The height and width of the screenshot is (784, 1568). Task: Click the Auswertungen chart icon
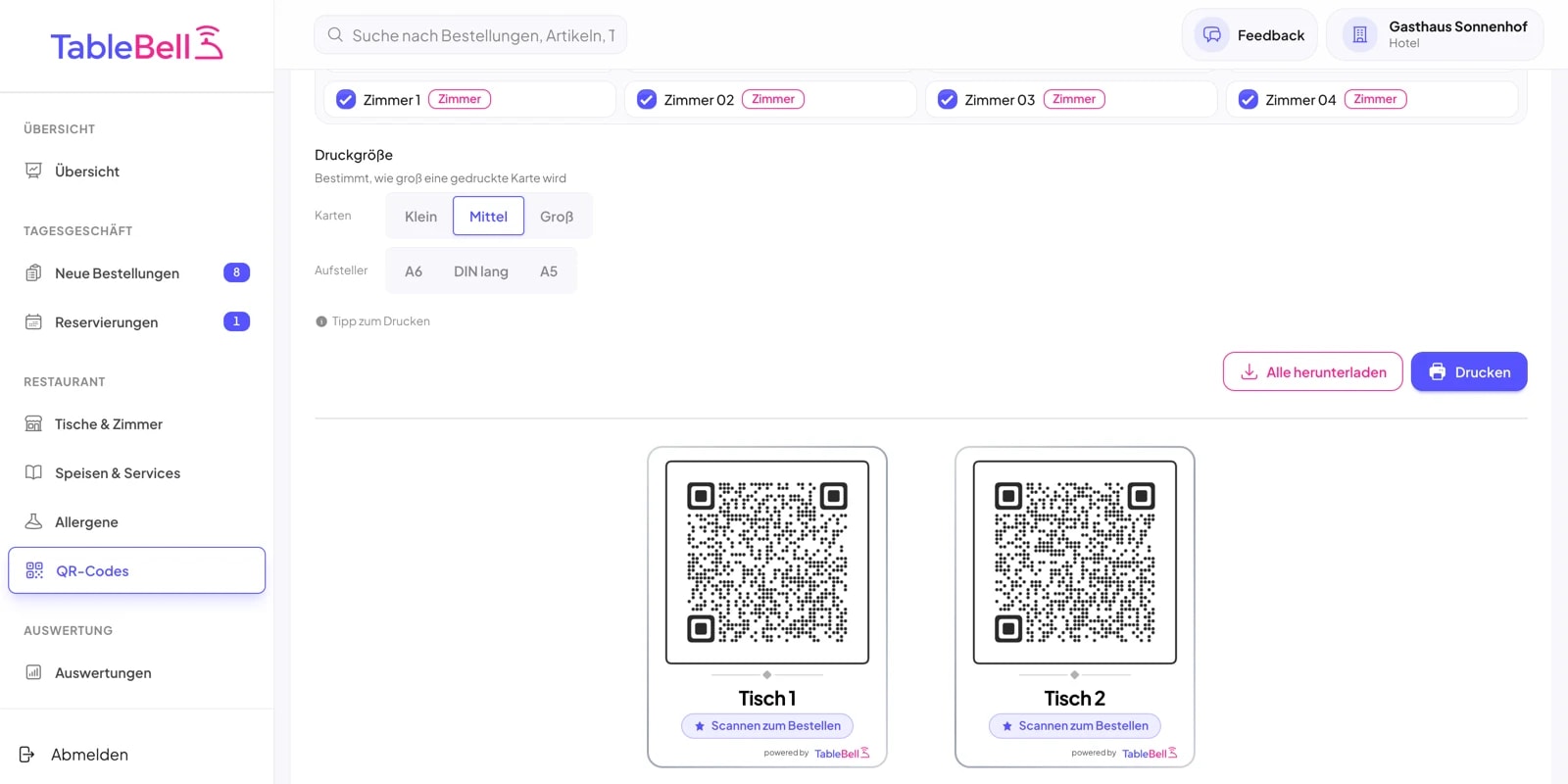coord(33,672)
